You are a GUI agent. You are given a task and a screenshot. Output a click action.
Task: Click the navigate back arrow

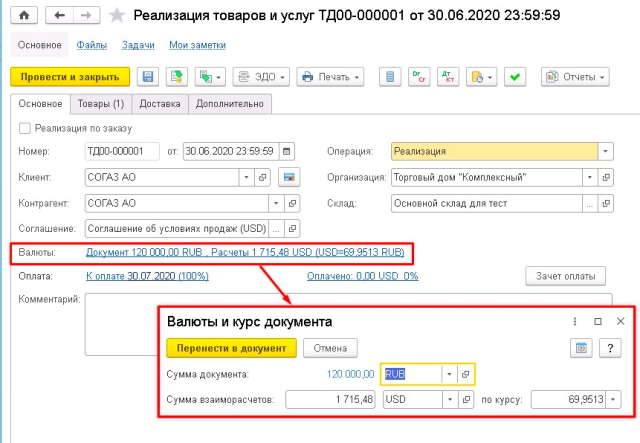click(60, 15)
